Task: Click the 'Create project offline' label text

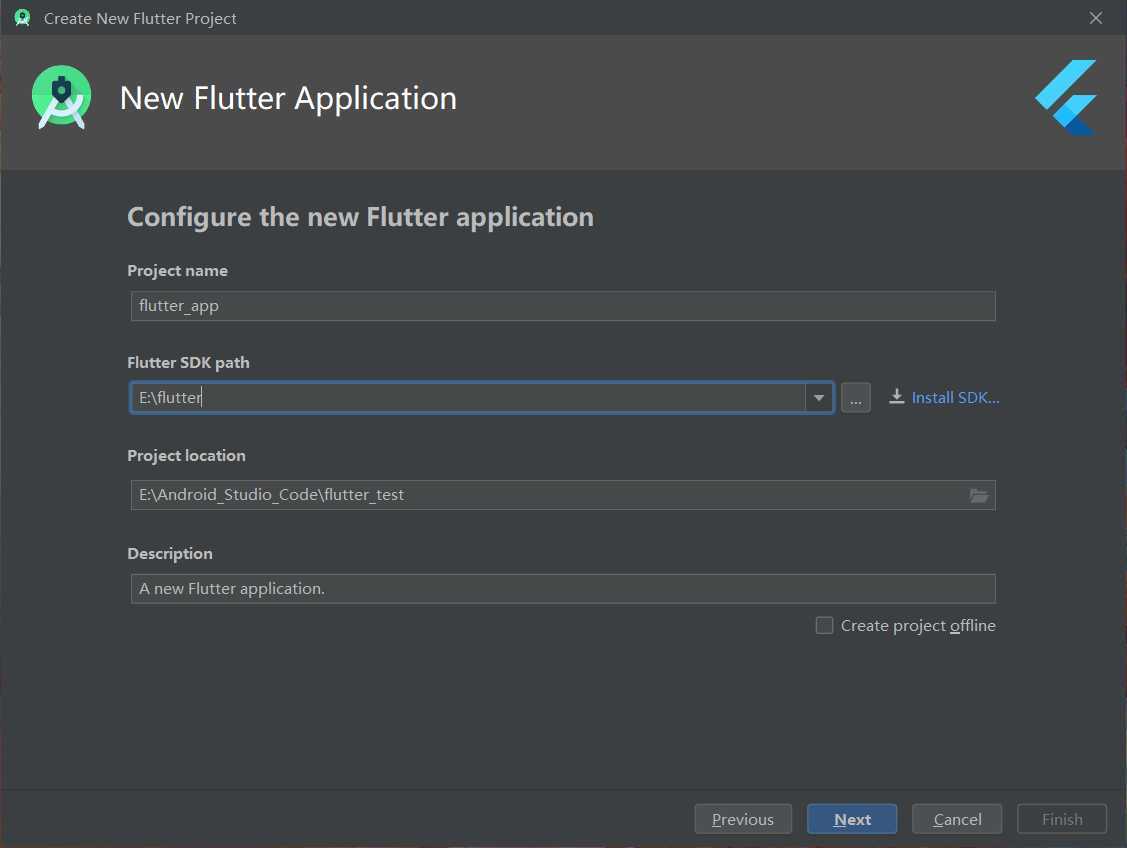Action: click(x=918, y=626)
